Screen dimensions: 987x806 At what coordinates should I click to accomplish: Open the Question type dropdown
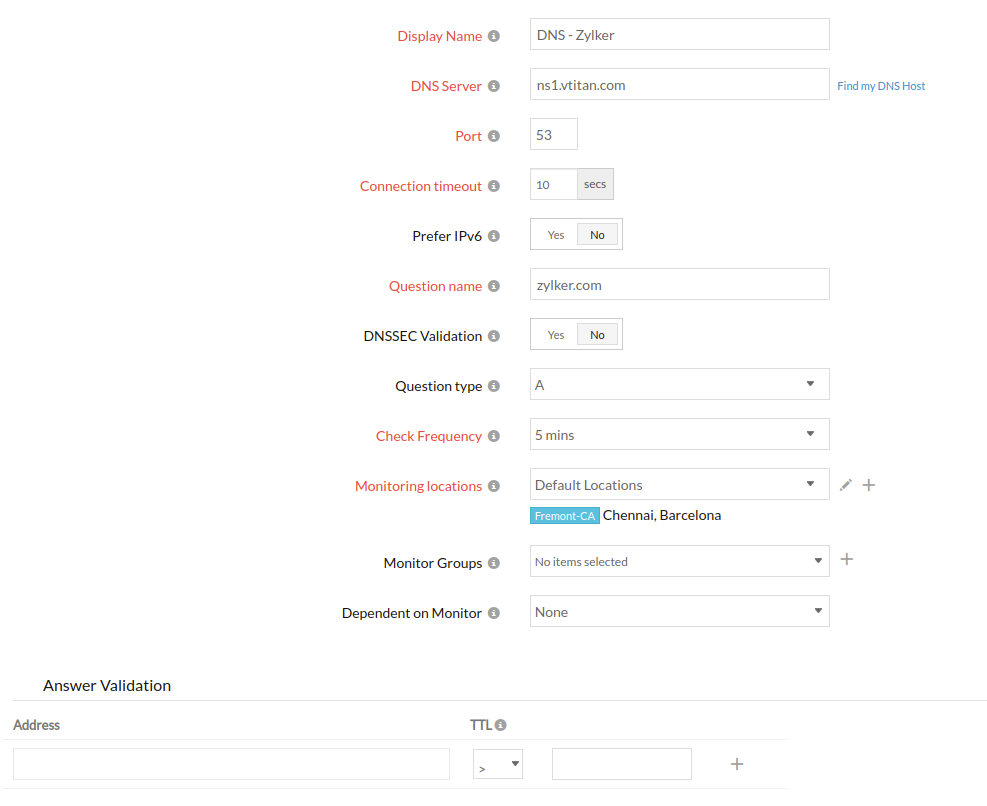[x=679, y=384]
